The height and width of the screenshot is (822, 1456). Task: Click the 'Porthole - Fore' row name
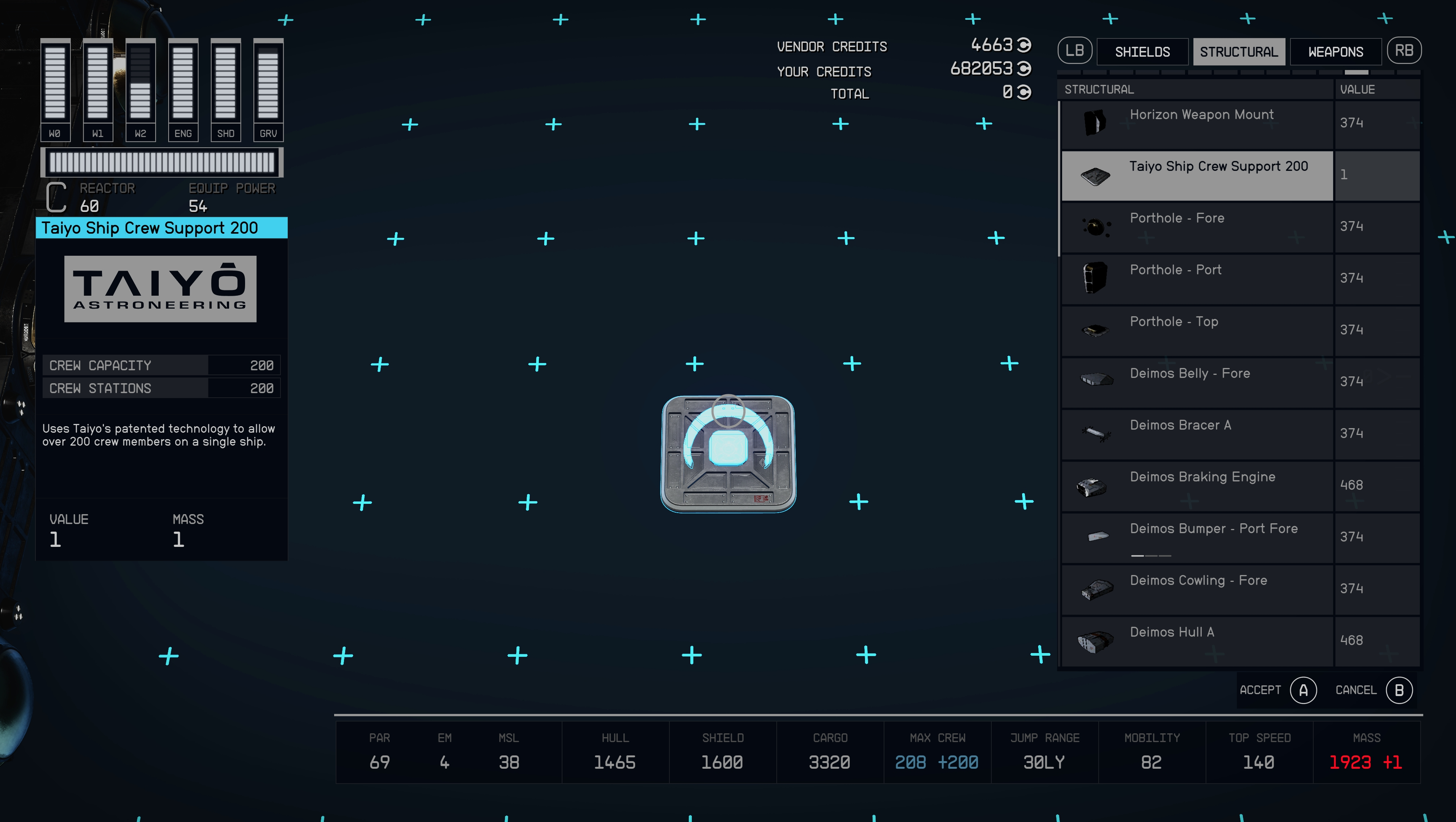[x=1177, y=218]
